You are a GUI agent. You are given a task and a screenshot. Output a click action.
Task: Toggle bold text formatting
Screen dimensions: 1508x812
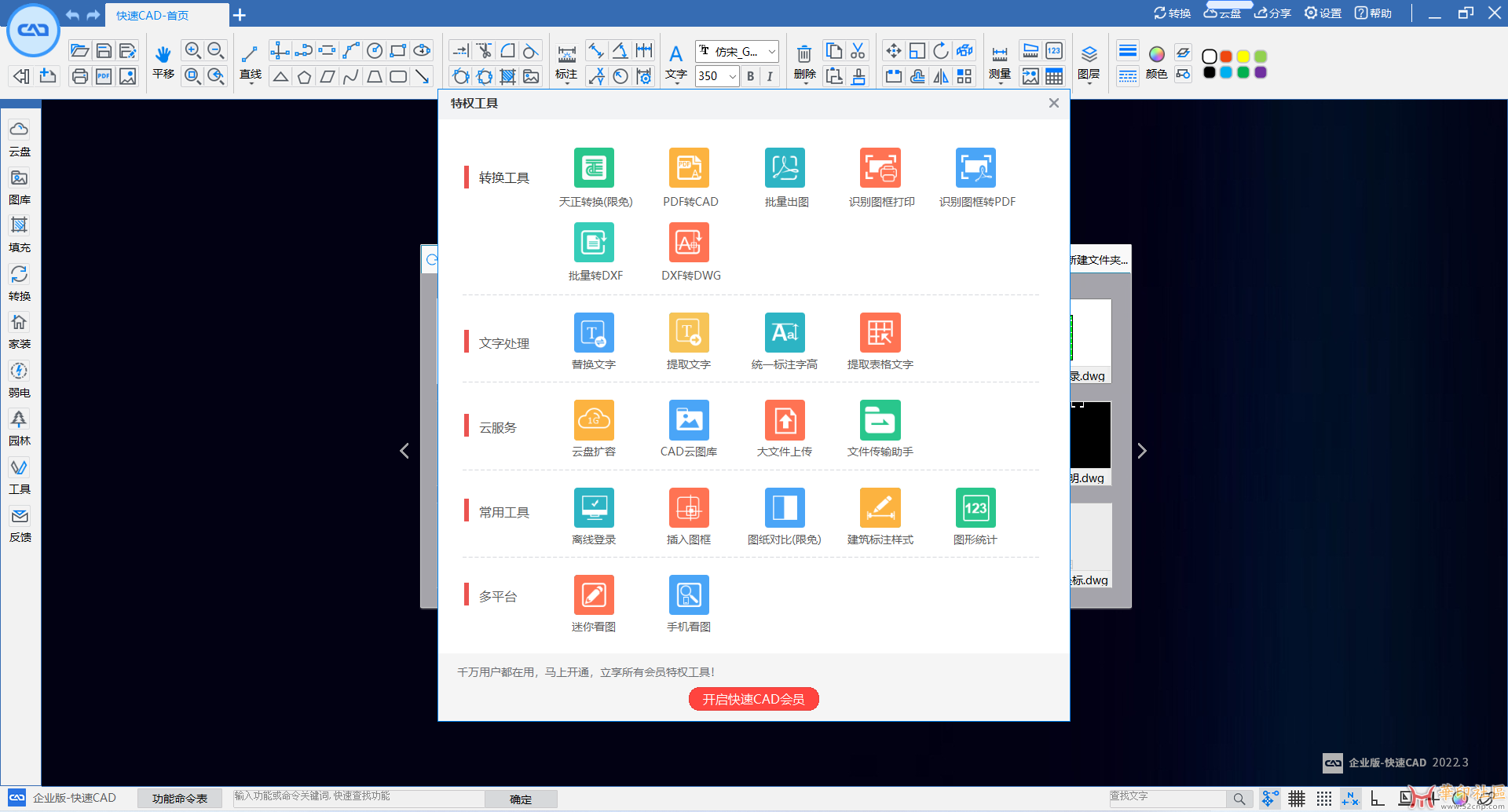pos(750,76)
